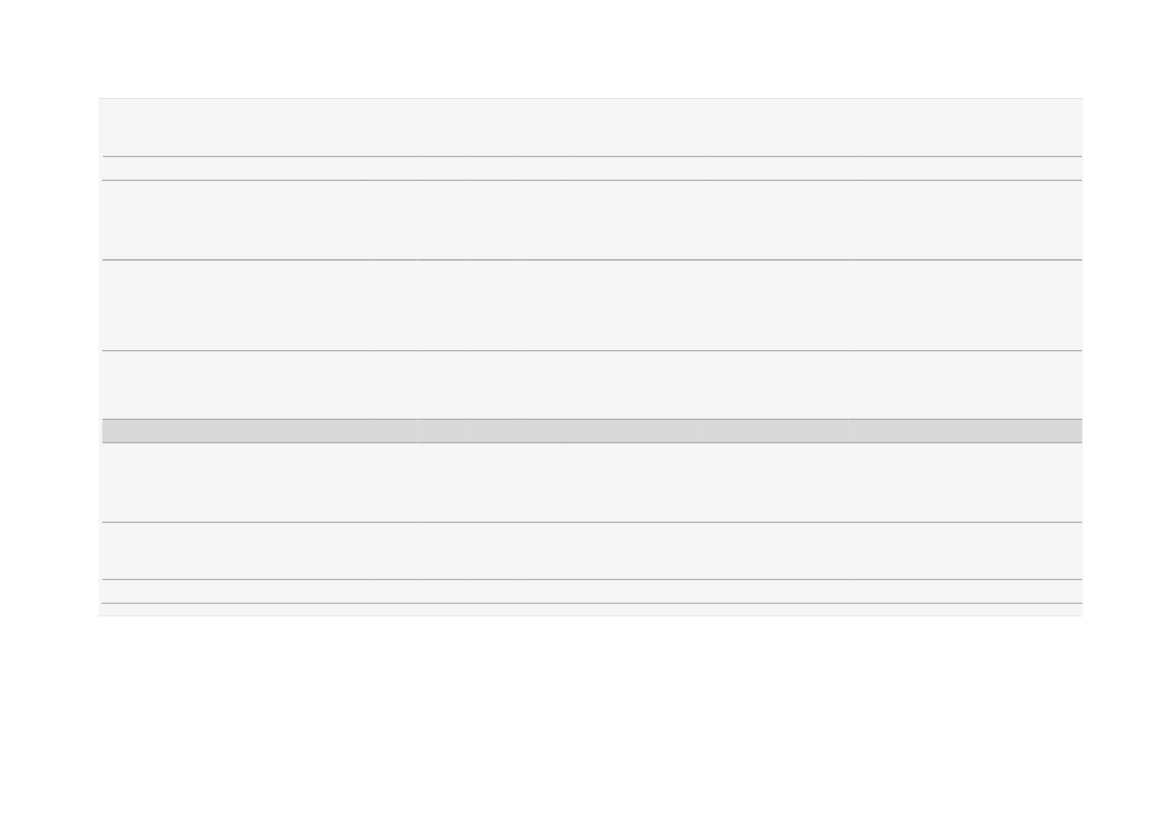
Task: Select the sixth cell of the gray highlighted row
Action: (x=774, y=431)
